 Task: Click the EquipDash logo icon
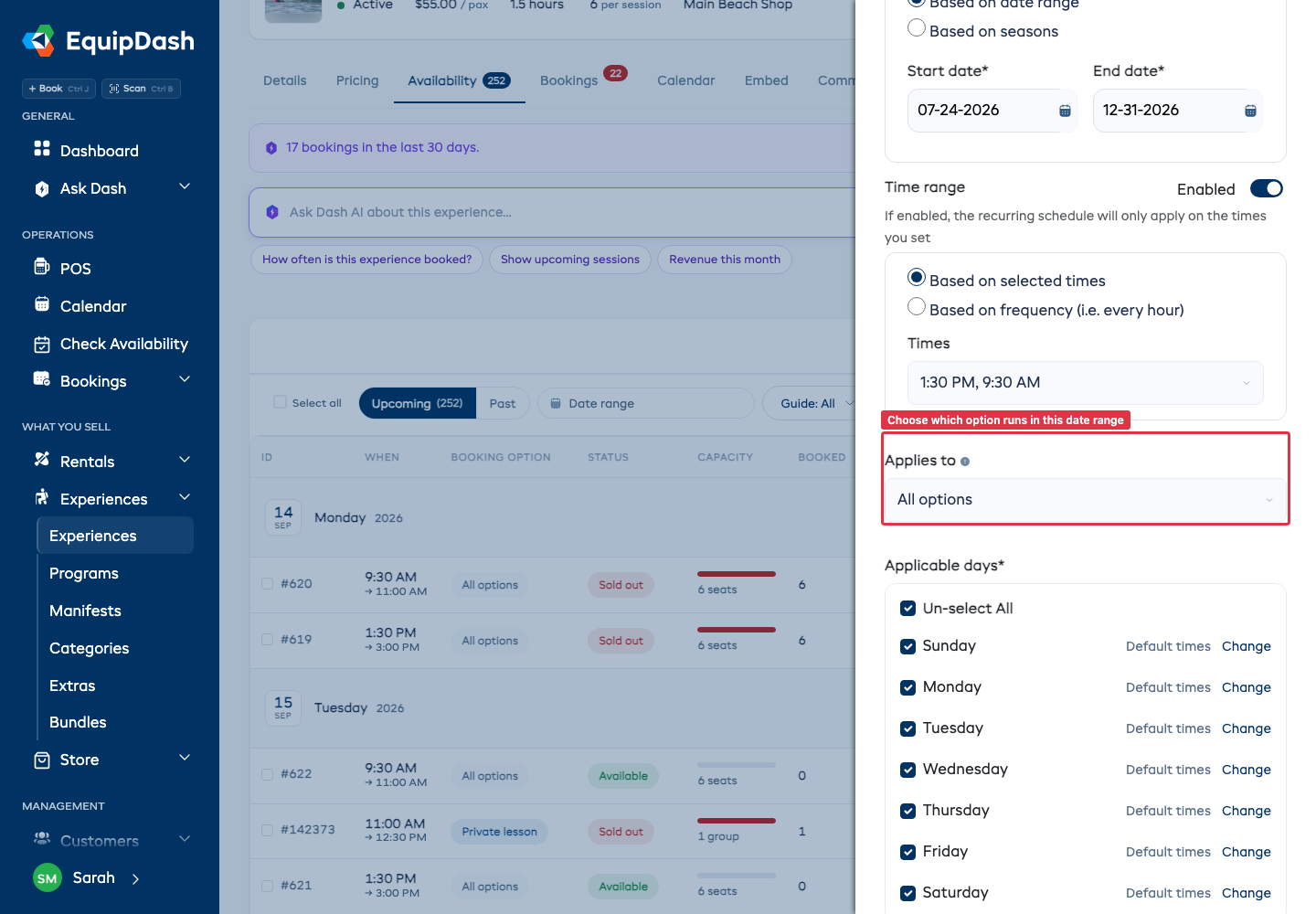point(38,41)
